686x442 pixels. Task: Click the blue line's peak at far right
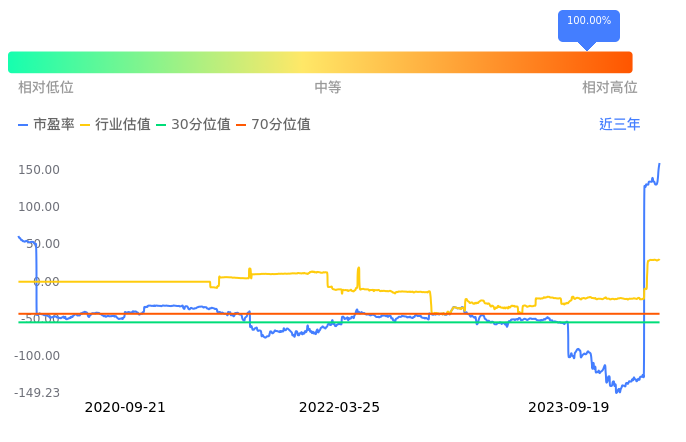coord(659,164)
